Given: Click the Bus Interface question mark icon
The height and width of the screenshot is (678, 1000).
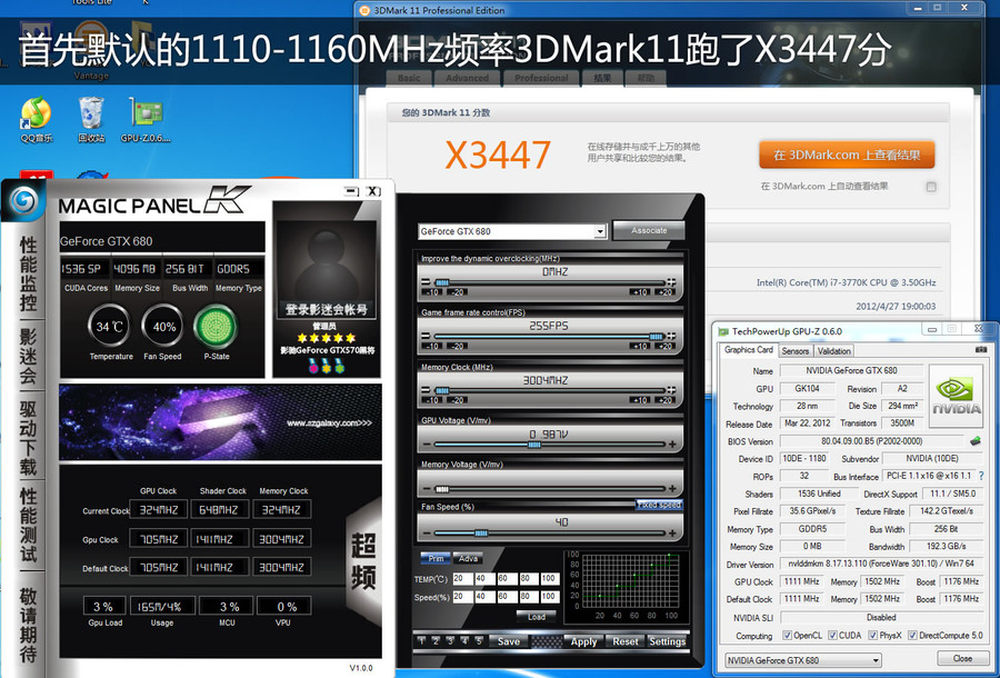Looking at the screenshot, I should pyautogui.click(x=981, y=476).
